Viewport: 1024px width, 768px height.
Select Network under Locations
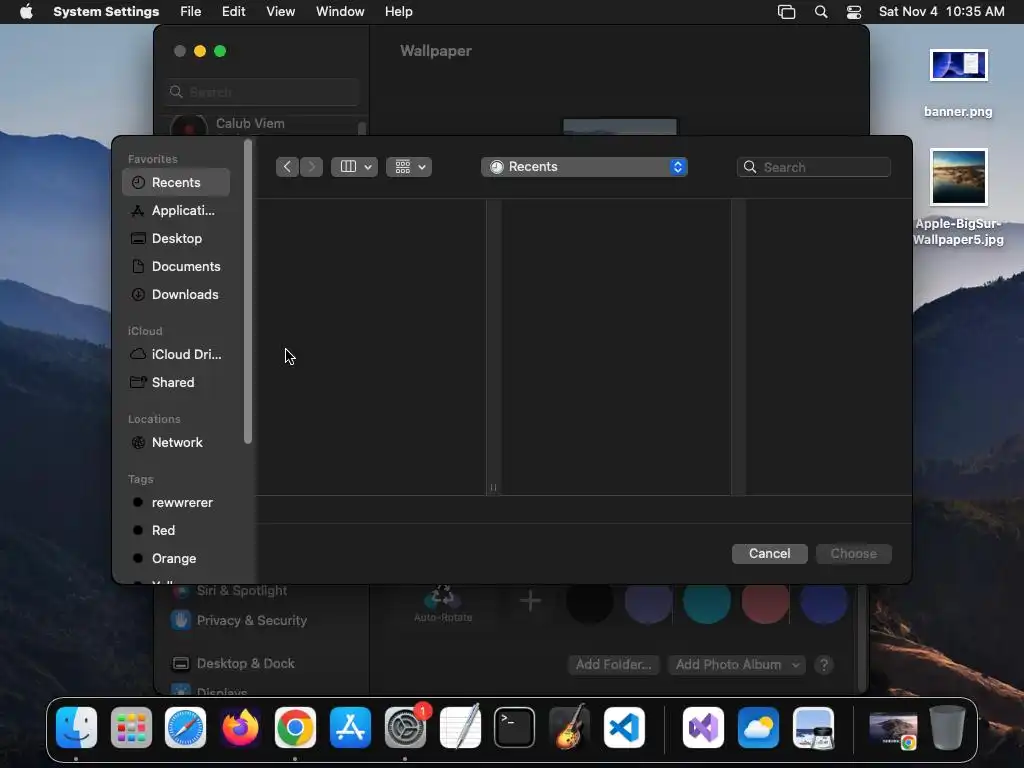point(176,442)
